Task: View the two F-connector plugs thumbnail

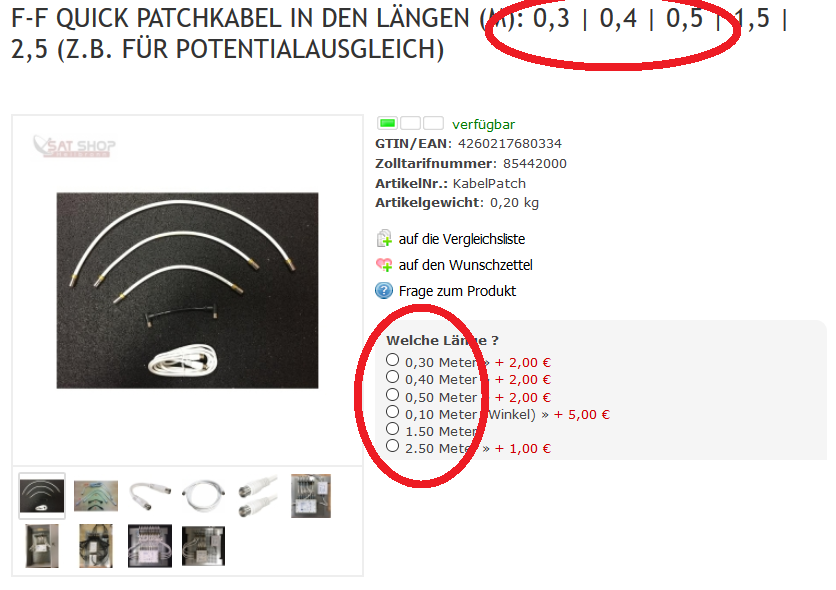Action: pyautogui.click(x=258, y=496)
